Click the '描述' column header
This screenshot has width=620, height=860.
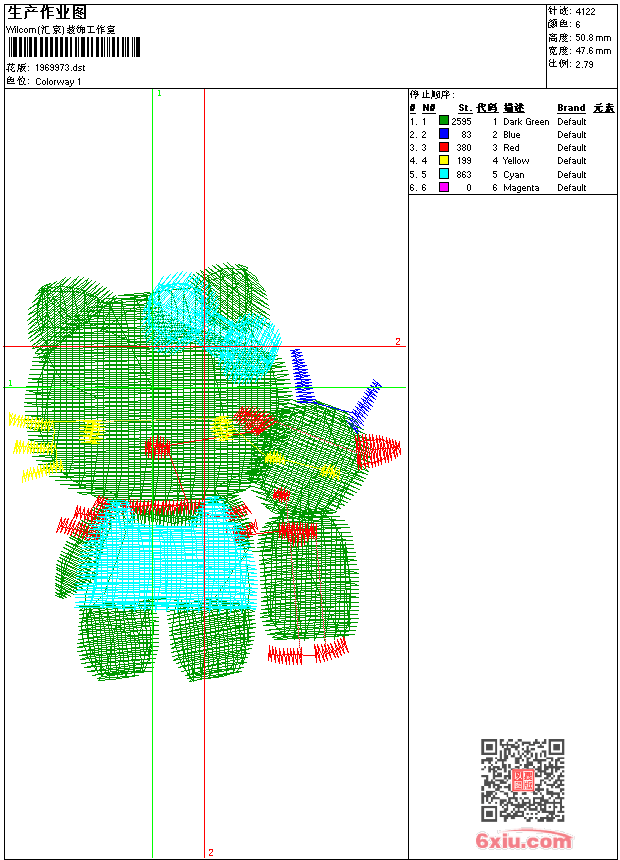pyautogui.click(x=514, y=108)
